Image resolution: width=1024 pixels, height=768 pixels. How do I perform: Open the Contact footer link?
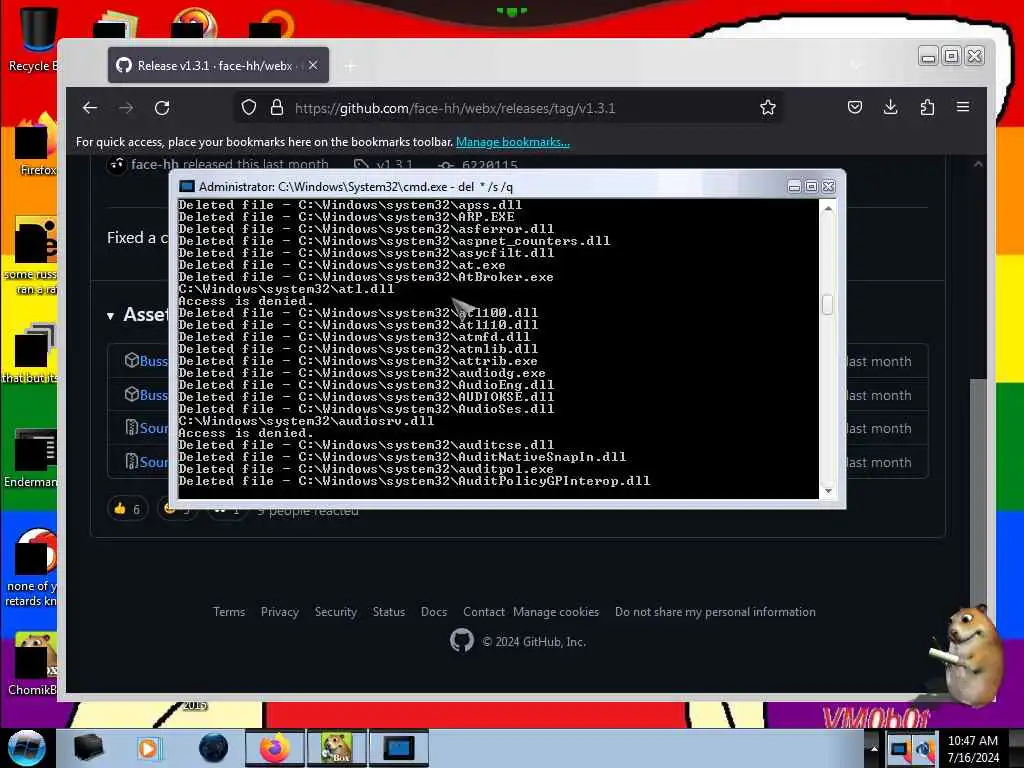(484, 612)
